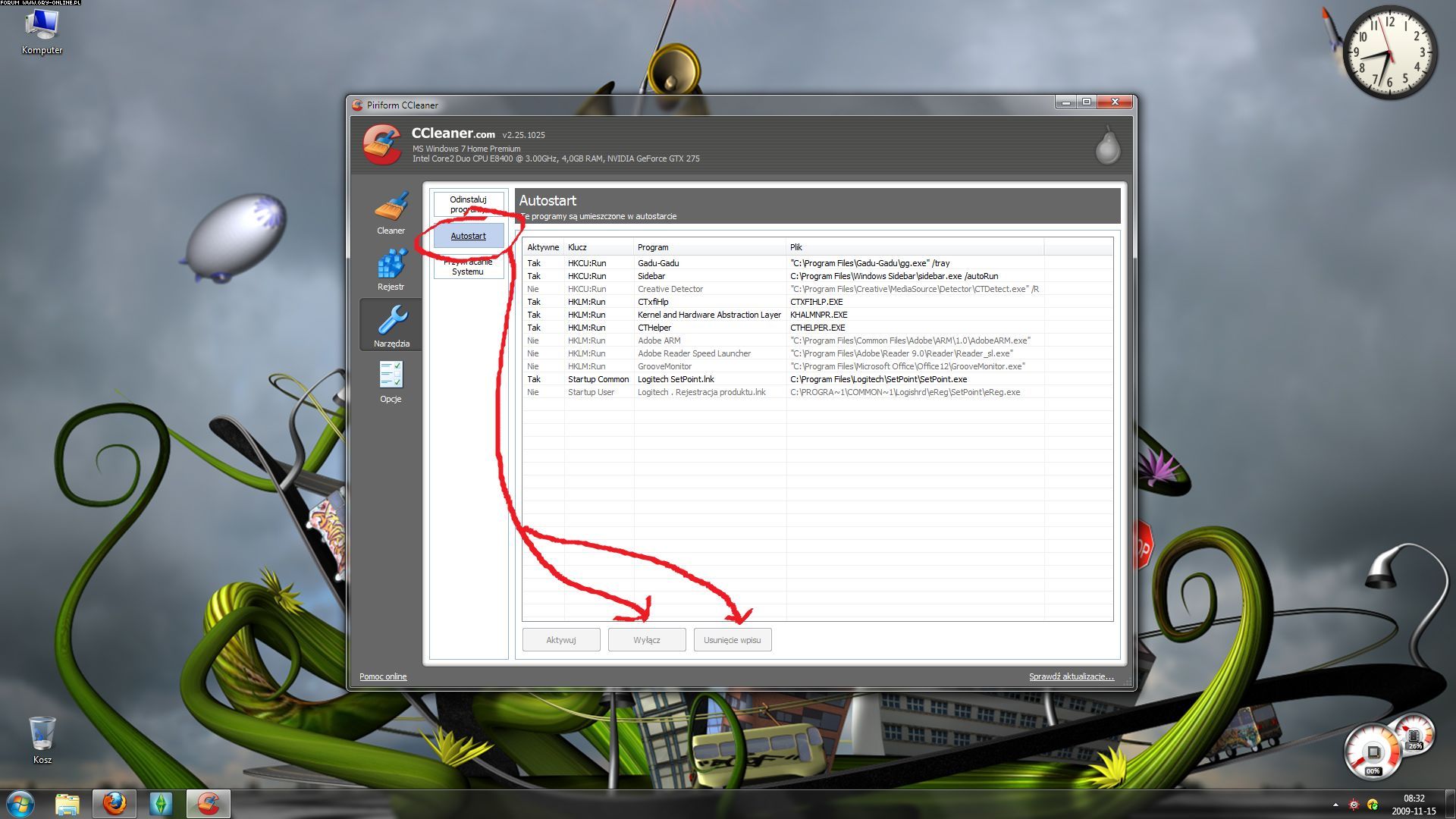The image size is (1456, 819).
Task: Select the Sidebar autostart entry
Action: pyautogui.click(x=817, y=276)
